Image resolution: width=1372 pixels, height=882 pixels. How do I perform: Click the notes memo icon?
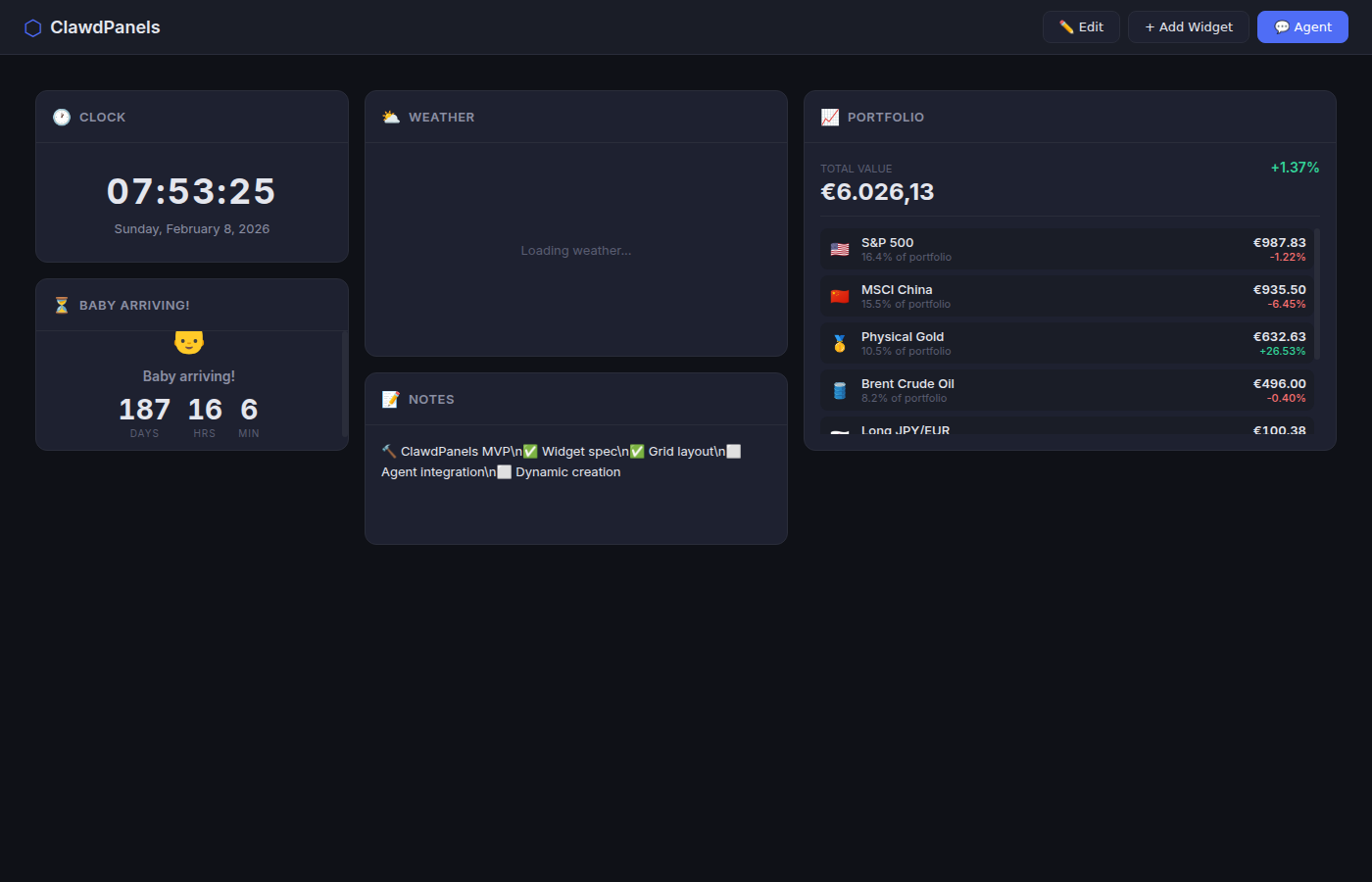pyautogui.click(x=391, y=399)
